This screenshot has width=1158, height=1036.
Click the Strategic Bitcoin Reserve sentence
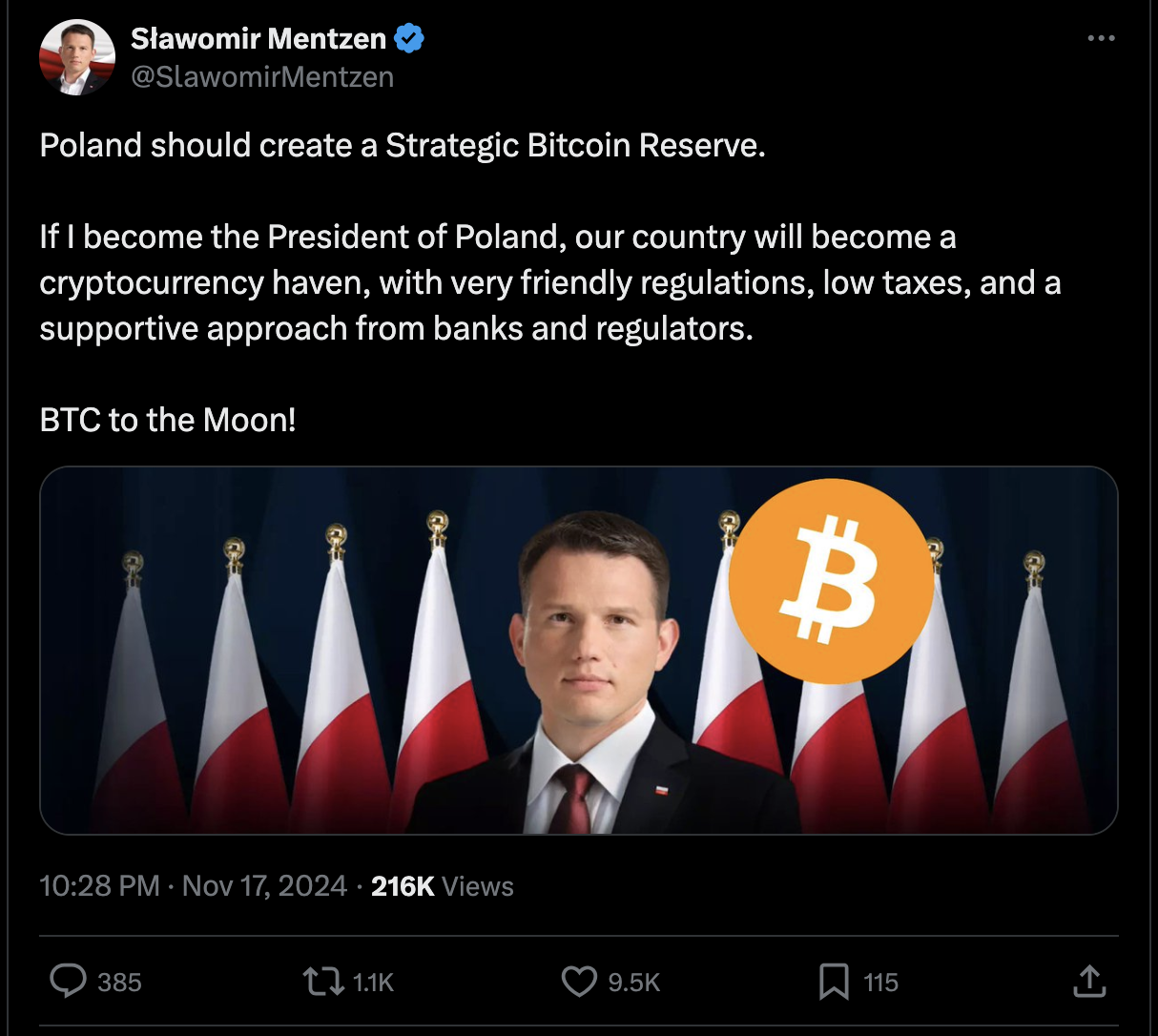click(x=403, y=145)
